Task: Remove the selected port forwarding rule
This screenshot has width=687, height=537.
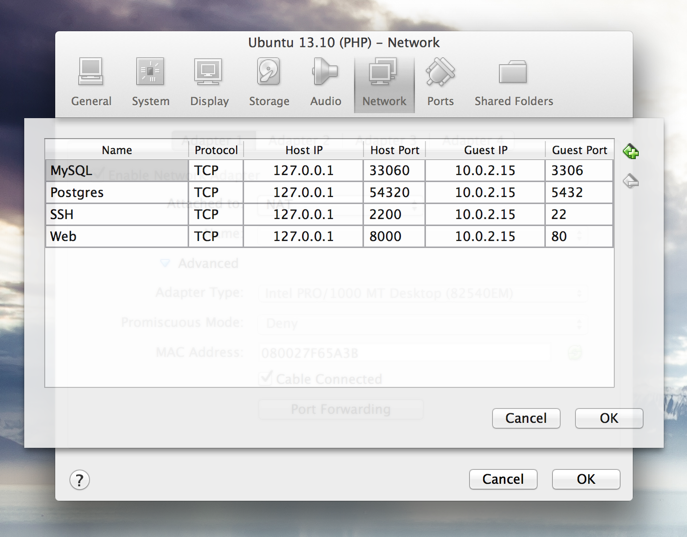Action: (630, 180)
